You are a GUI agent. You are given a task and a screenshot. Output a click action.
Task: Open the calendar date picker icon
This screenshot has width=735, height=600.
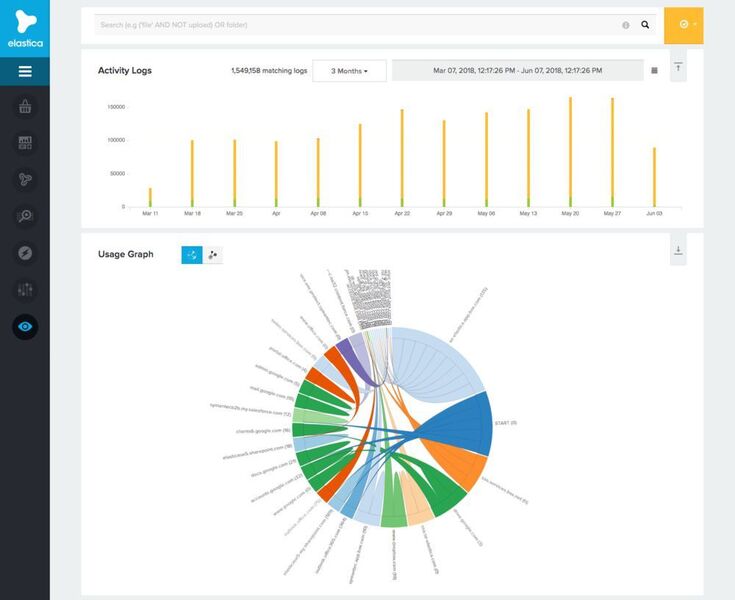654,70
